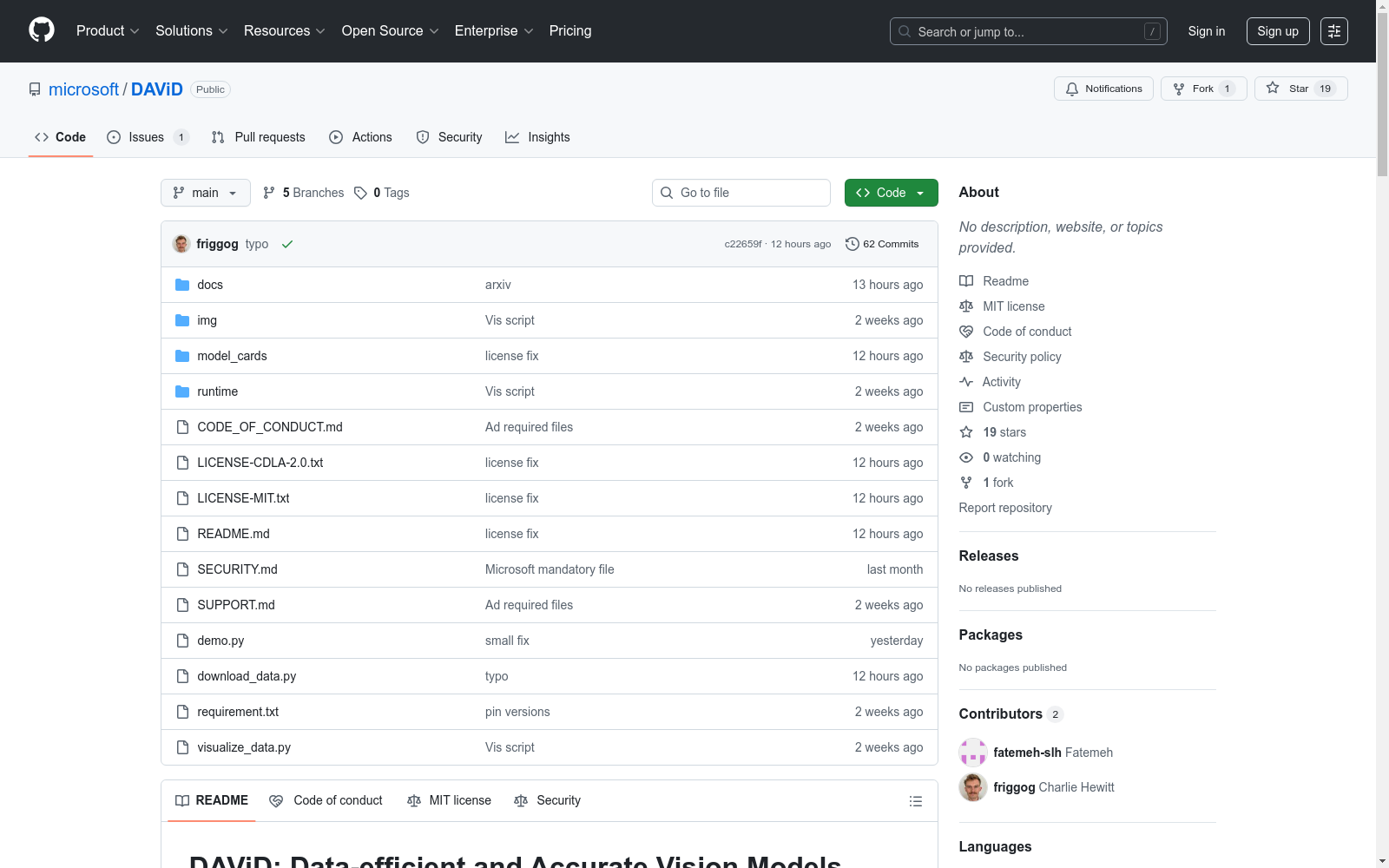Click the heart icon beside Code of conduct
The height and width of the screenshot is (868, 1389).
tap(966, 332)
